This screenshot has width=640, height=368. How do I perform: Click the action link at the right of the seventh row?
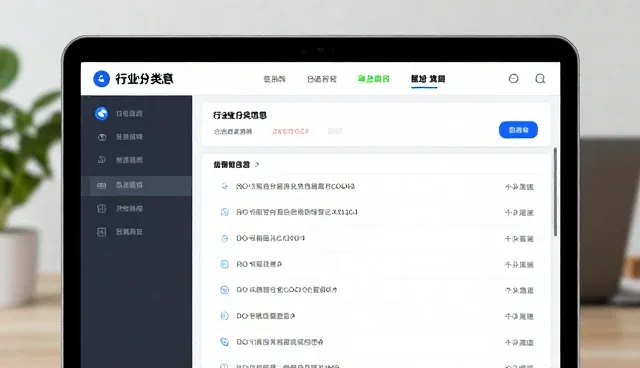(519, 342)
